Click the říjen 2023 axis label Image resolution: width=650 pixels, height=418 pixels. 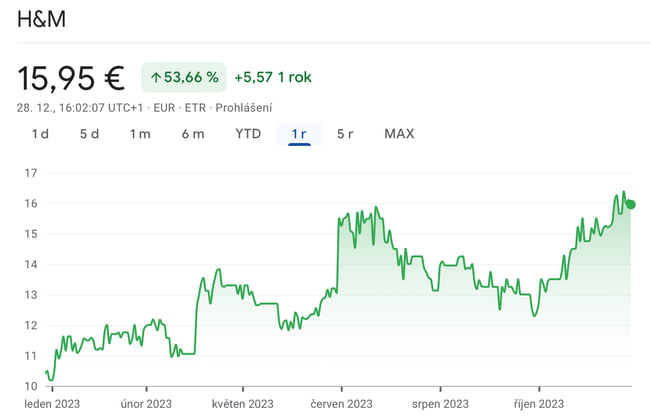click(538, 404)
